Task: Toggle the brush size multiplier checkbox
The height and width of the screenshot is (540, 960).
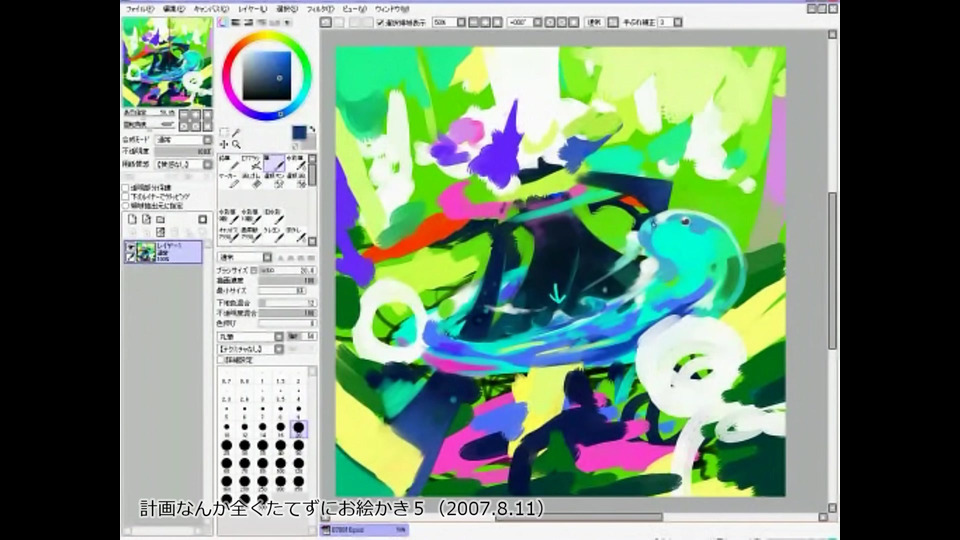Action: (253, 270)
